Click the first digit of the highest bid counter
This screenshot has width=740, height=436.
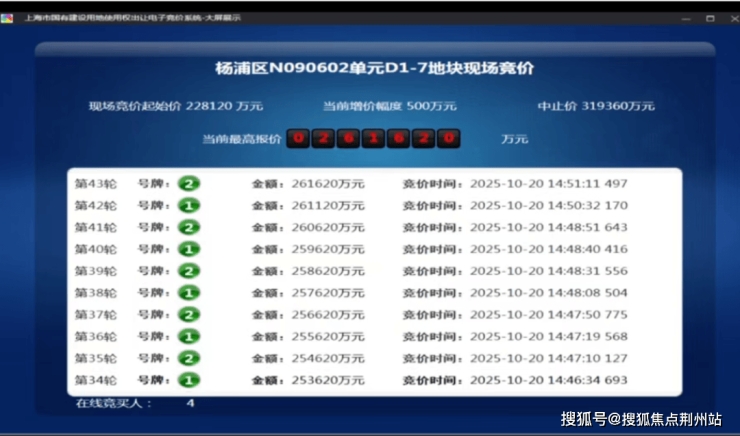(x=298, y=138)
